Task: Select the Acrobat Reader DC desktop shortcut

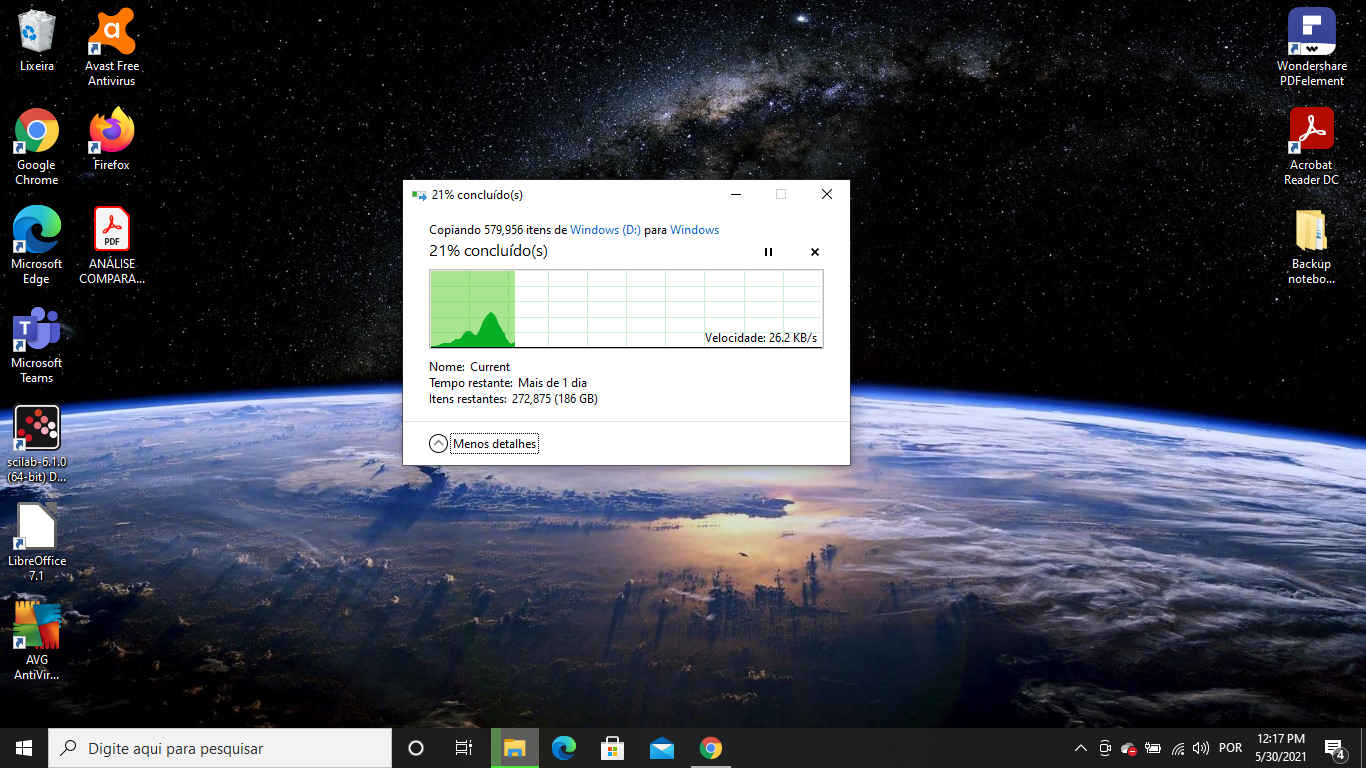Action: [1311, 146]
